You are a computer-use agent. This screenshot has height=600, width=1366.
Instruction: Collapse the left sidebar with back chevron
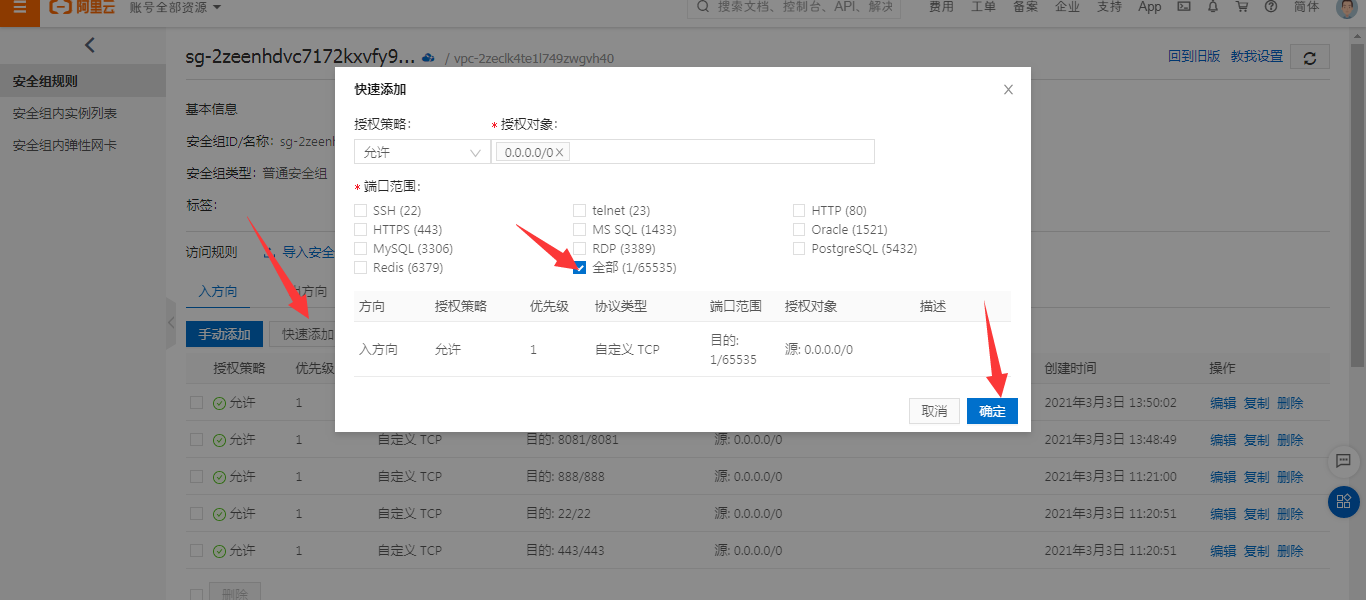pyautogui.click(x=90, y=45)
